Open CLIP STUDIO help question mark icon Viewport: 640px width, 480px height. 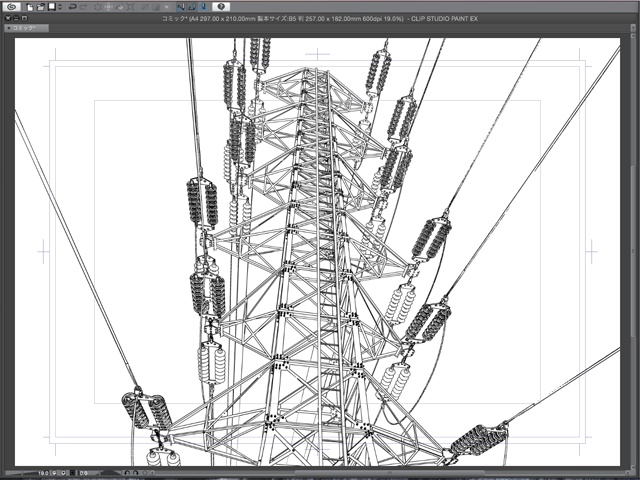point(221,7)
